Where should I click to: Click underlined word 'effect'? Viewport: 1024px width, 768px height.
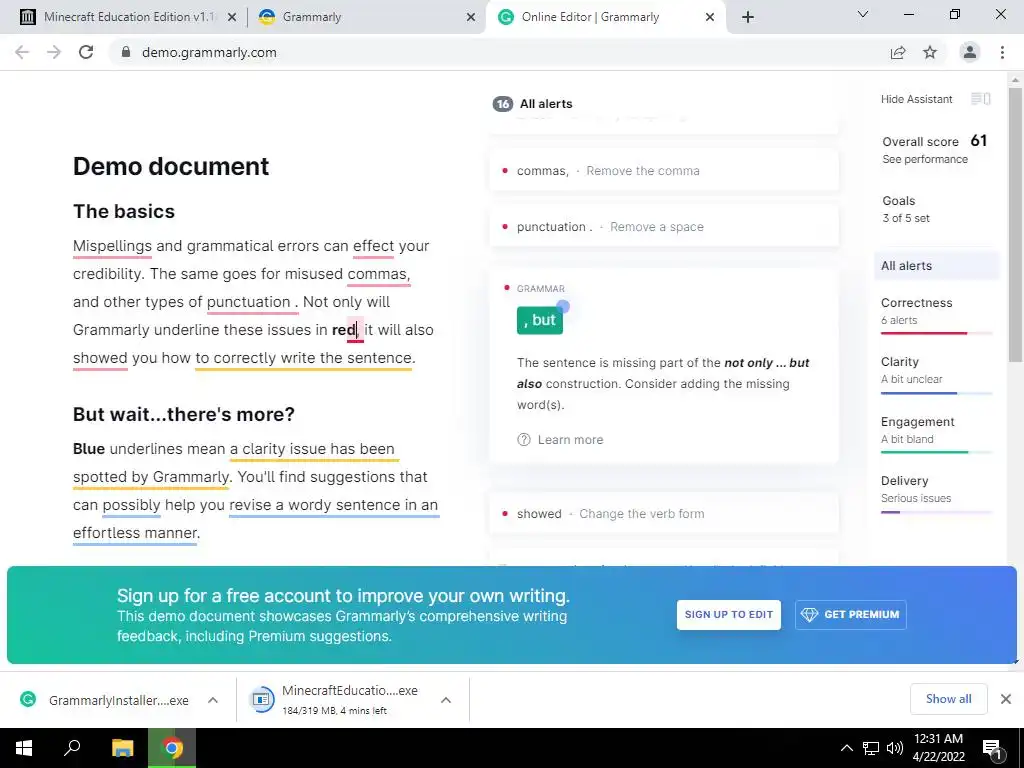coord(374,246)
